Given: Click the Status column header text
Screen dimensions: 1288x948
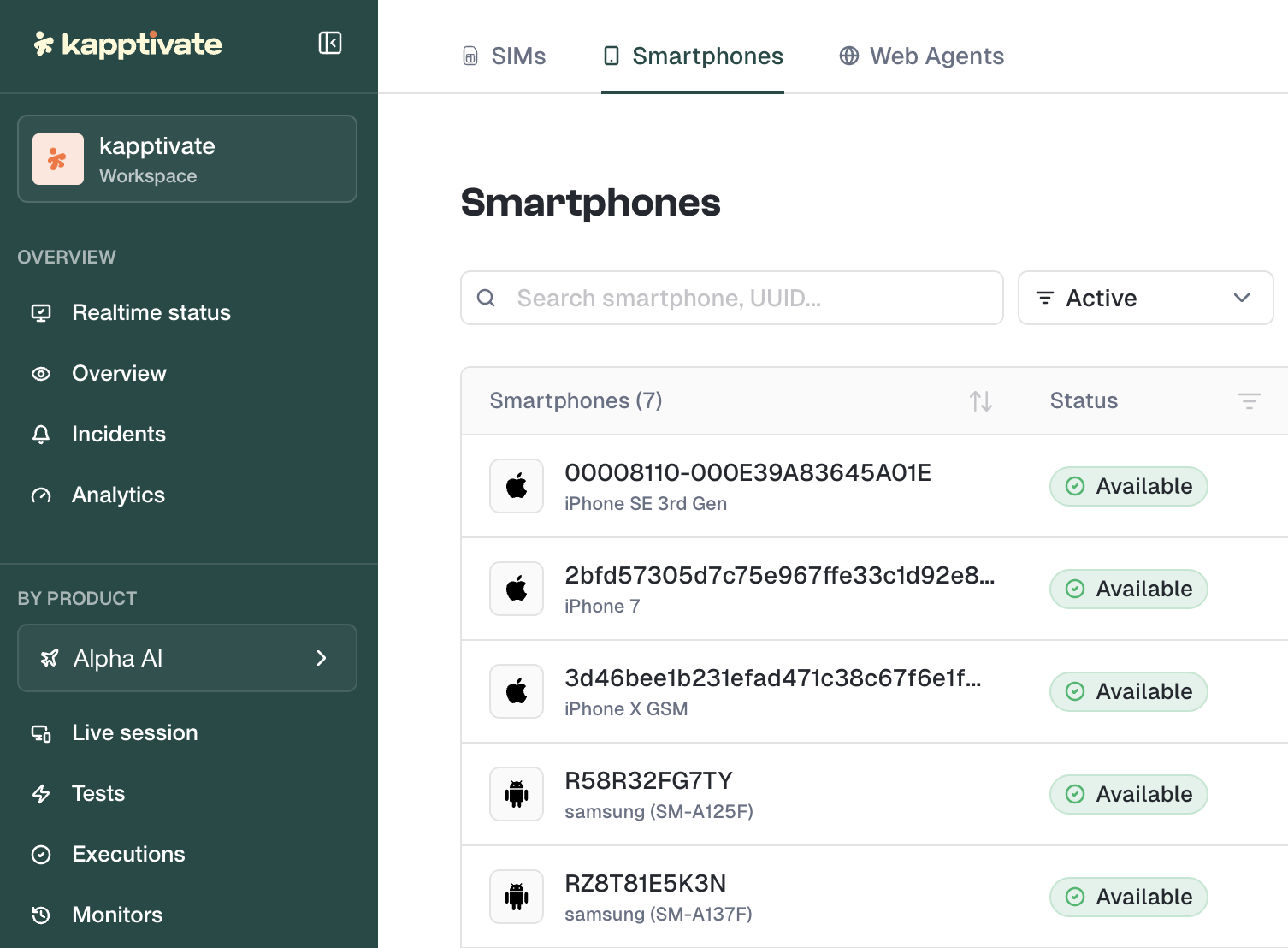Looking at the screenshot, I should (x=1084, y=400).
